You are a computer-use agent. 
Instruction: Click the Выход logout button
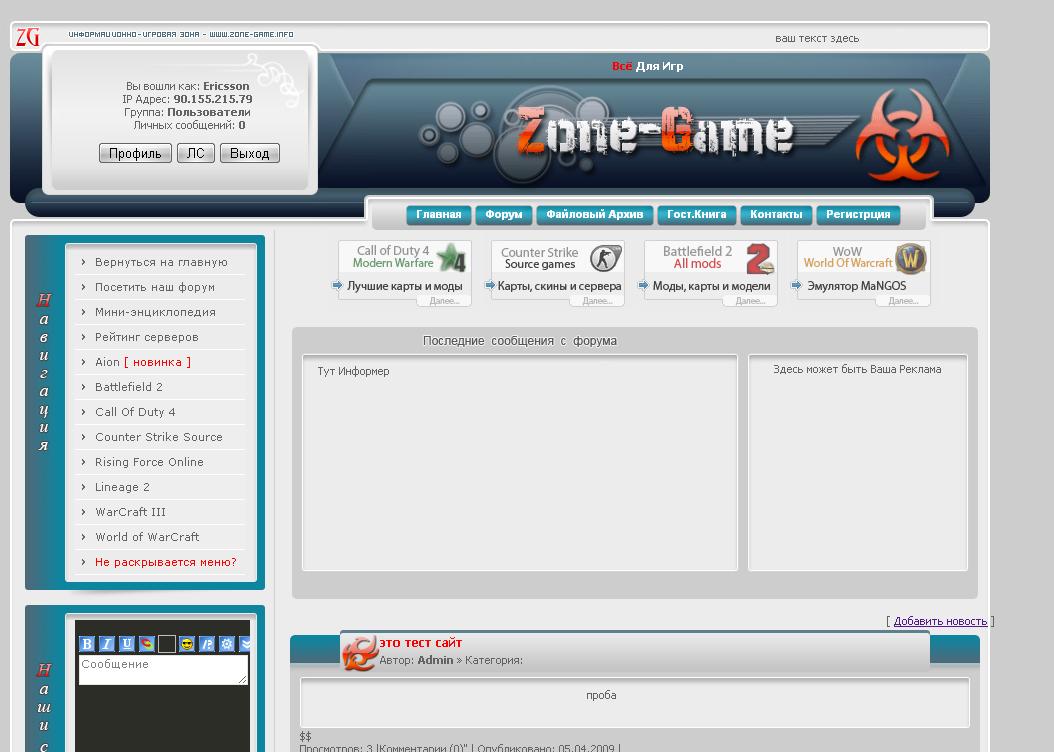[x=249, y=153]
